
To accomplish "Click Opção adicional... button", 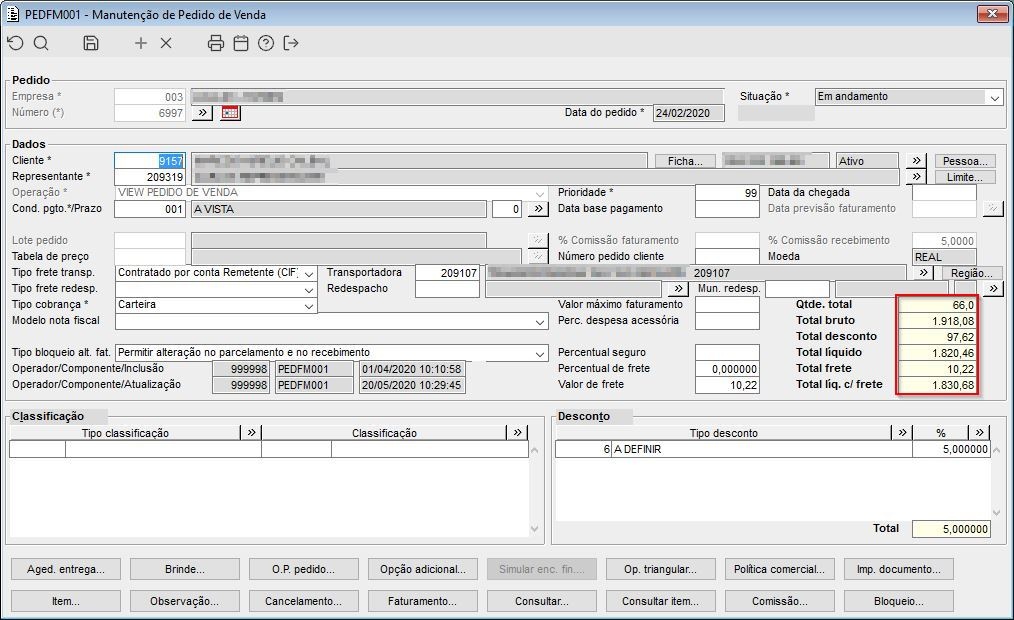I will (x=423, y=569).
